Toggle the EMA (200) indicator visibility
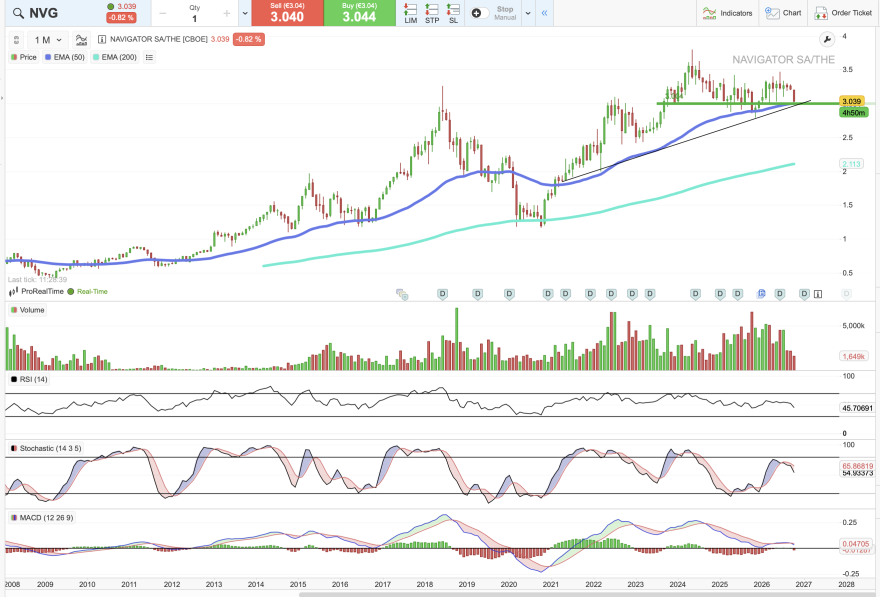This screenshot has width=880, height=597. tap(114, 57)
